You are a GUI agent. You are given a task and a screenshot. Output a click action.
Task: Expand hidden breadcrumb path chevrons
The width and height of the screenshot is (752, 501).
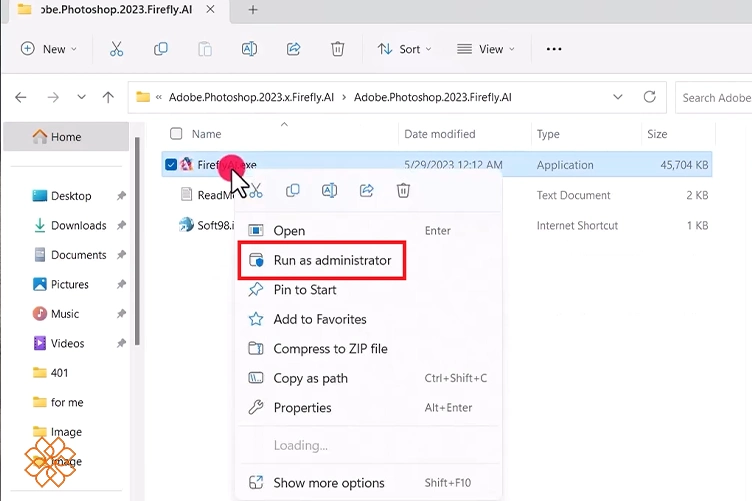pyautogui.click(x=159, y=97)
